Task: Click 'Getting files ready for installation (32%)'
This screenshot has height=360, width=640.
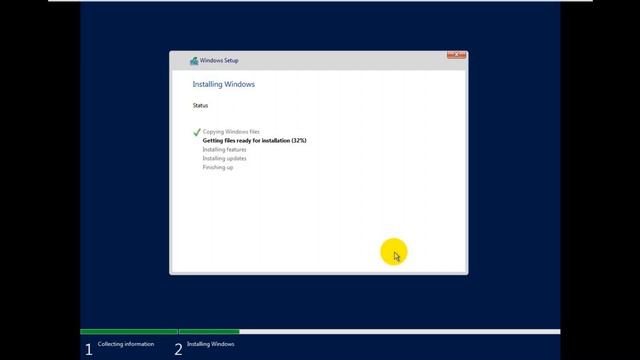Action: click(254, 140)
